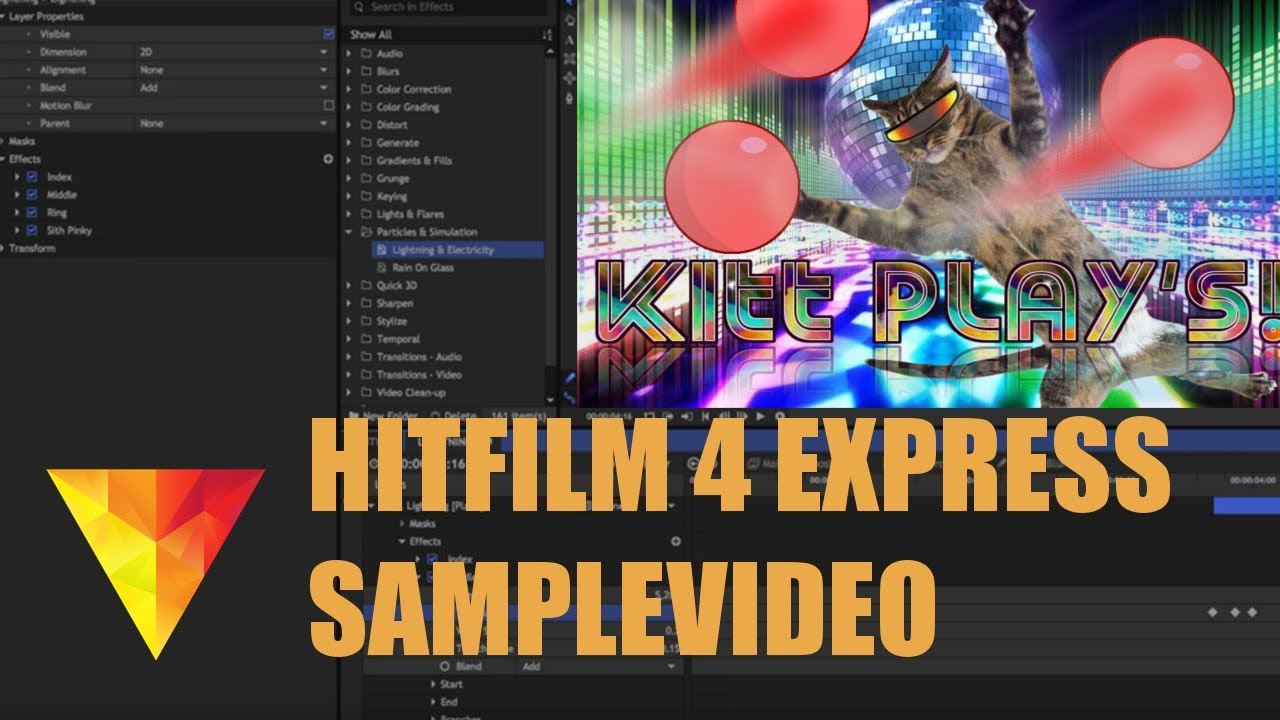
Task: Select the text tool (A) in viewer toolbar
Action: [x=569, y=39]
